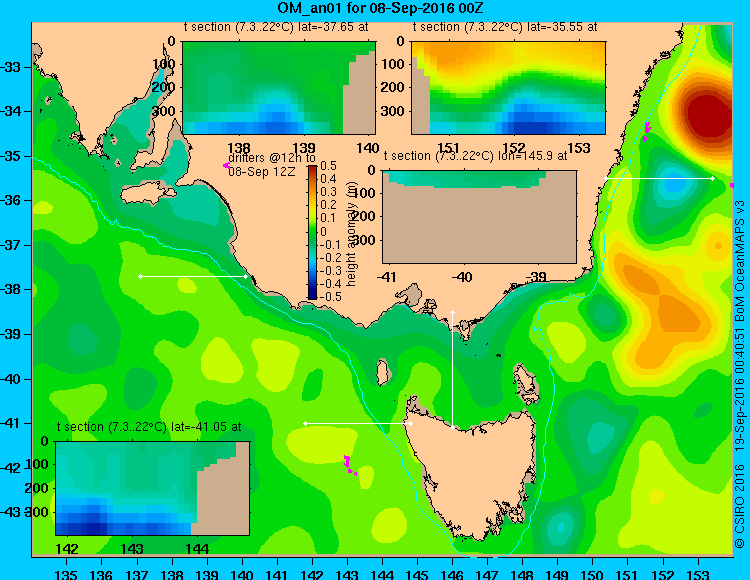Viewport: 750px width, 580px height.
Task: Click the 141 longitude label on bottom axis
Action: [x=277, y=575]
